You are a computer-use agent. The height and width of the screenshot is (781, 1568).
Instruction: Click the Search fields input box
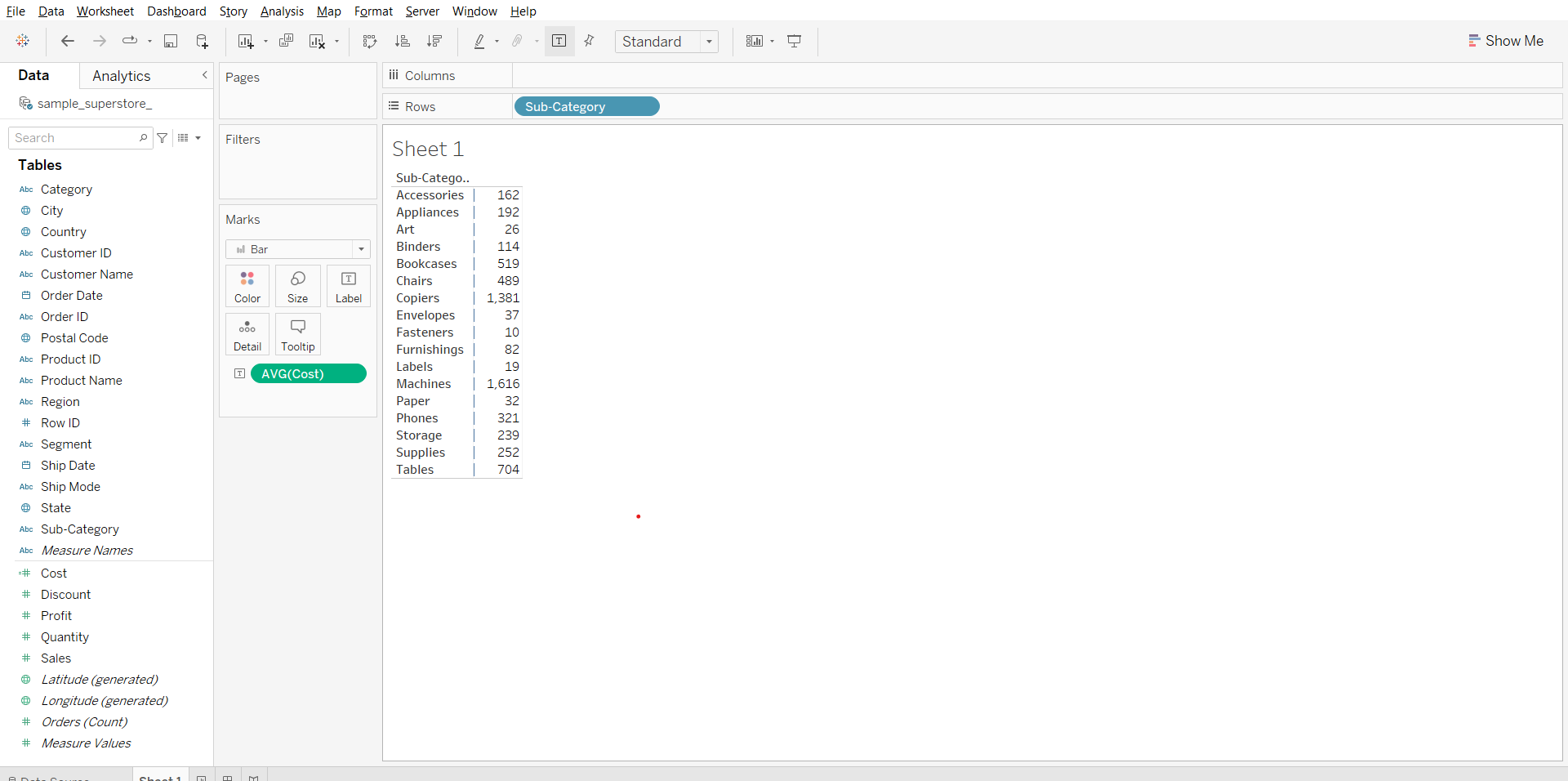point(75,138)
